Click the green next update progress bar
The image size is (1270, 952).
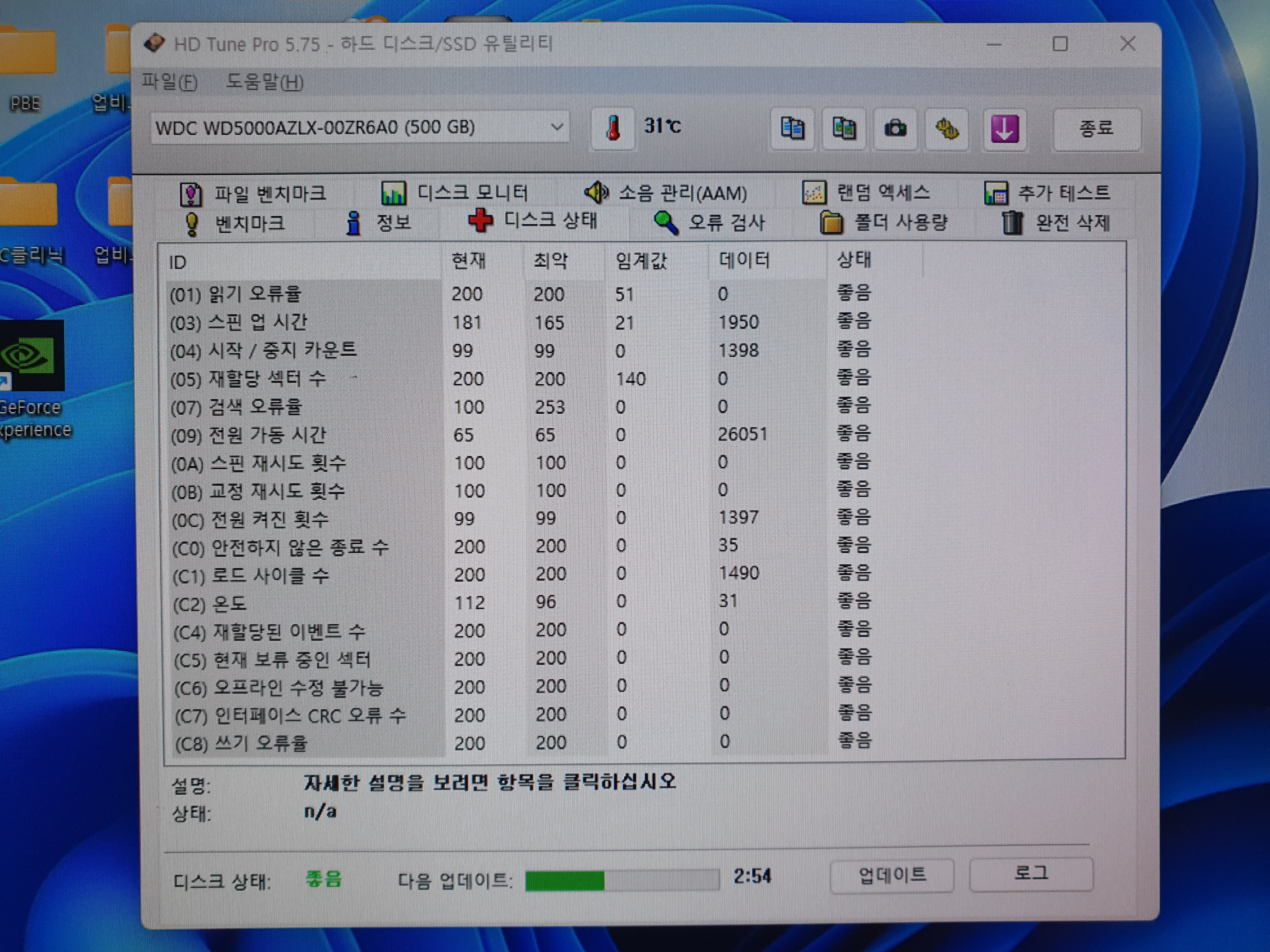[622, 880]
